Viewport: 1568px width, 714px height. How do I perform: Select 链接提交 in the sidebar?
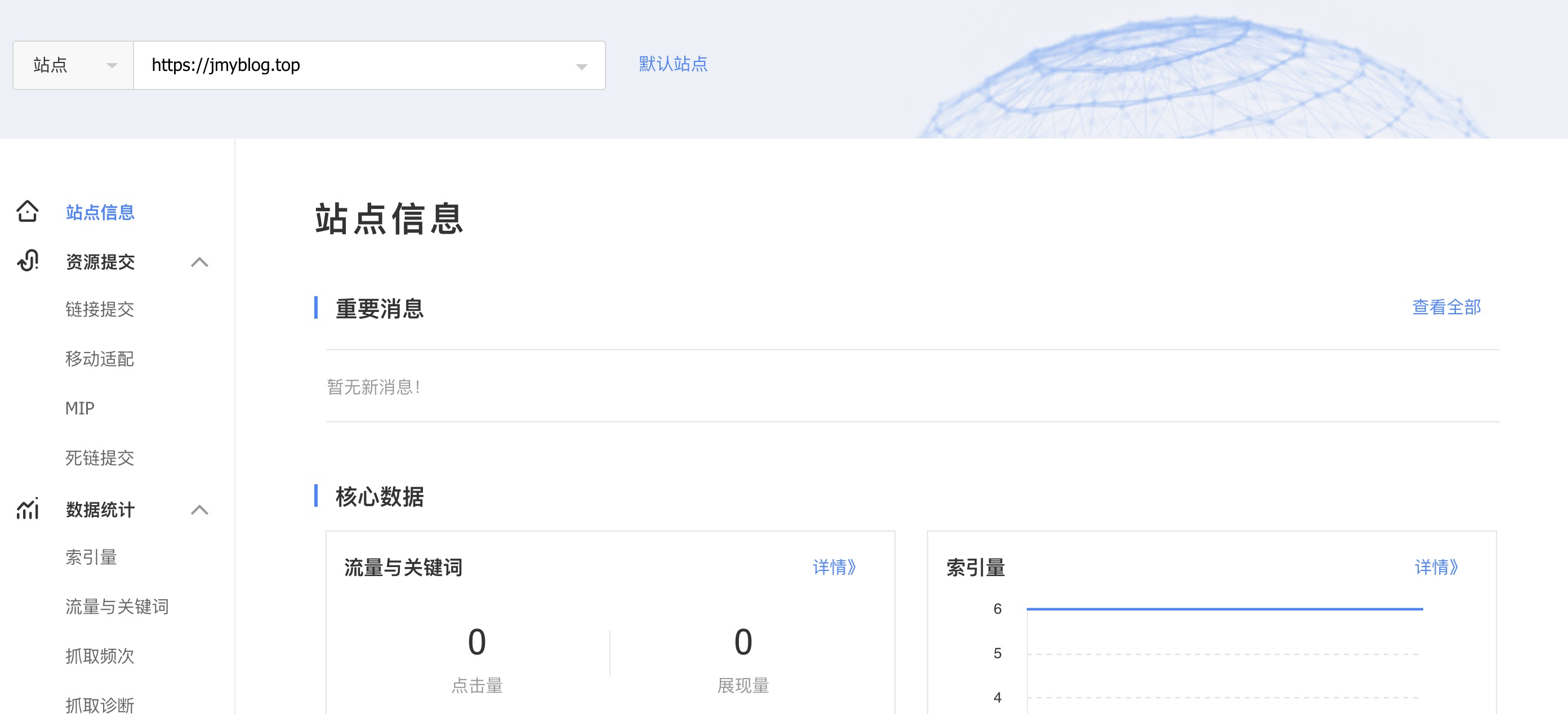tap(99, 309)
